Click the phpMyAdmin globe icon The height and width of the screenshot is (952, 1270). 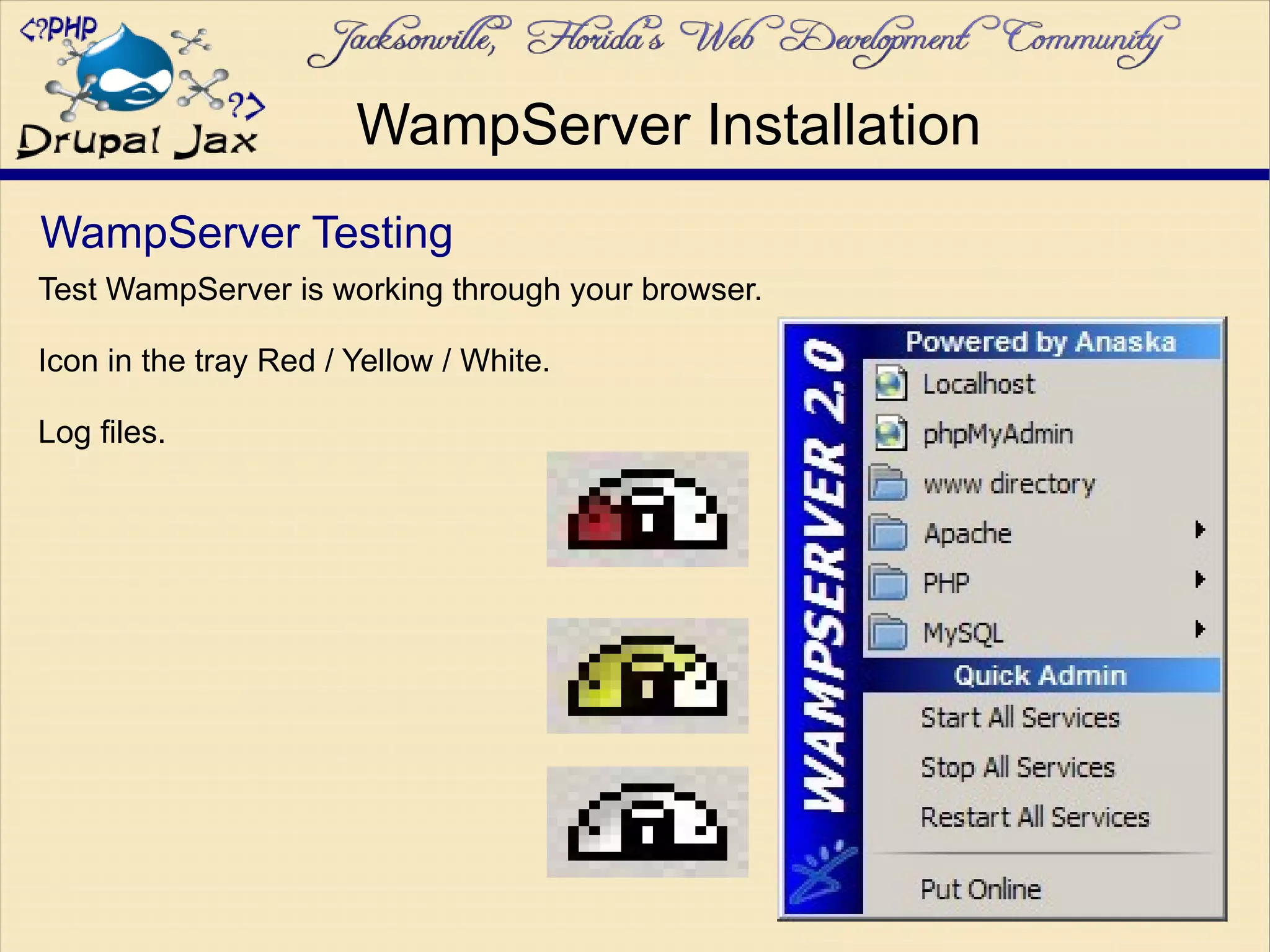(891, 433)
